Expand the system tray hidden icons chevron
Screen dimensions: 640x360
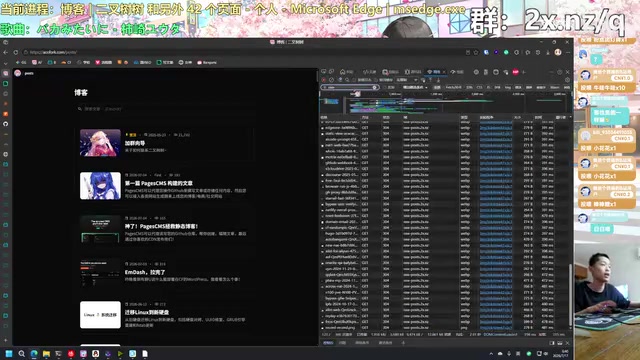[x=491, y=353]
